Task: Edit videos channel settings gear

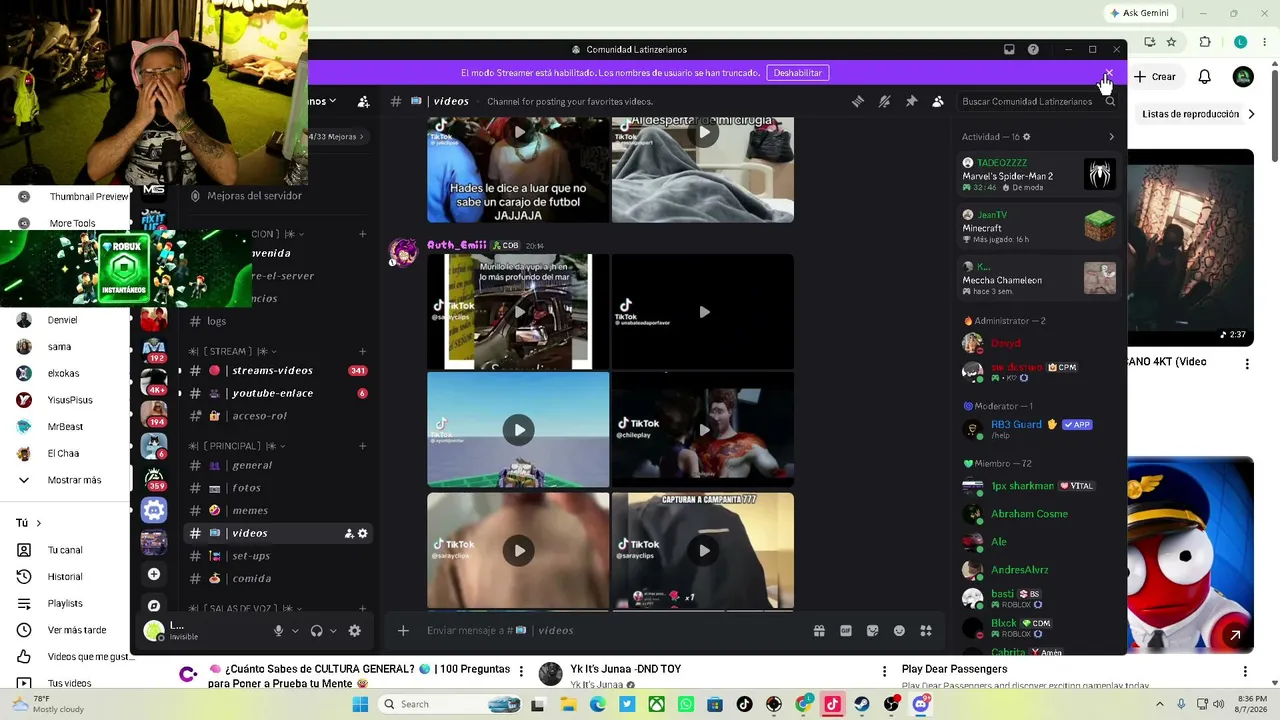Action: 362,533
